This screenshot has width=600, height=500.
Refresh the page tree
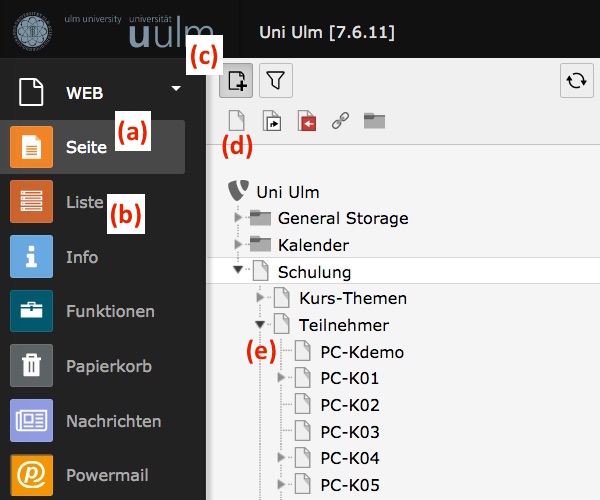[x=576, y=81]
